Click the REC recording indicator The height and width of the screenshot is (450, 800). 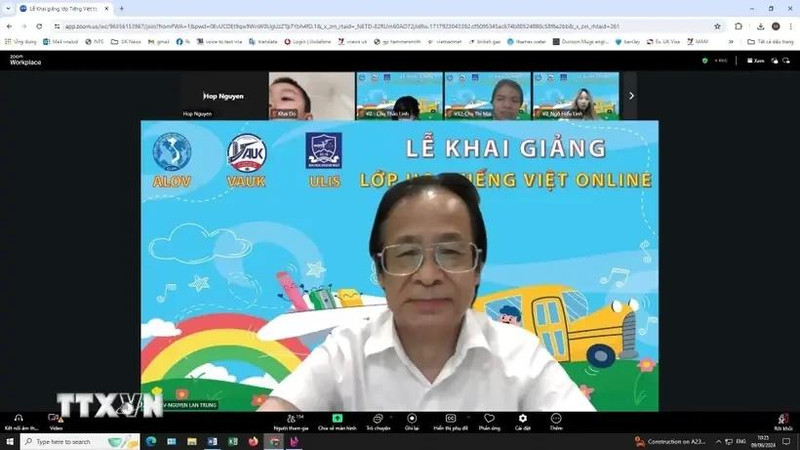click(721, 61)
